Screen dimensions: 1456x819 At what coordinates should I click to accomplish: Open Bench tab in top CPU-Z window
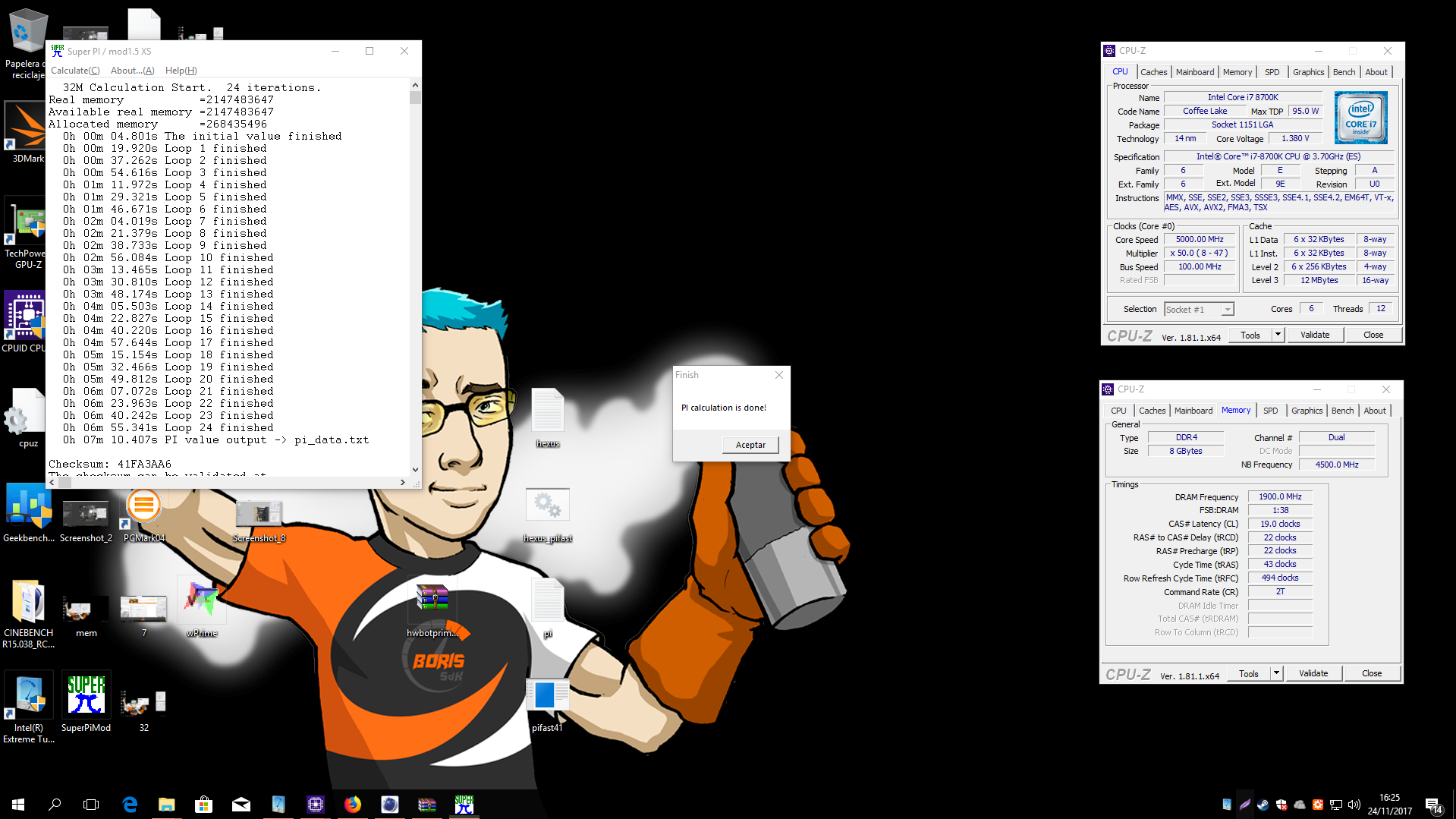point(1344,72)
